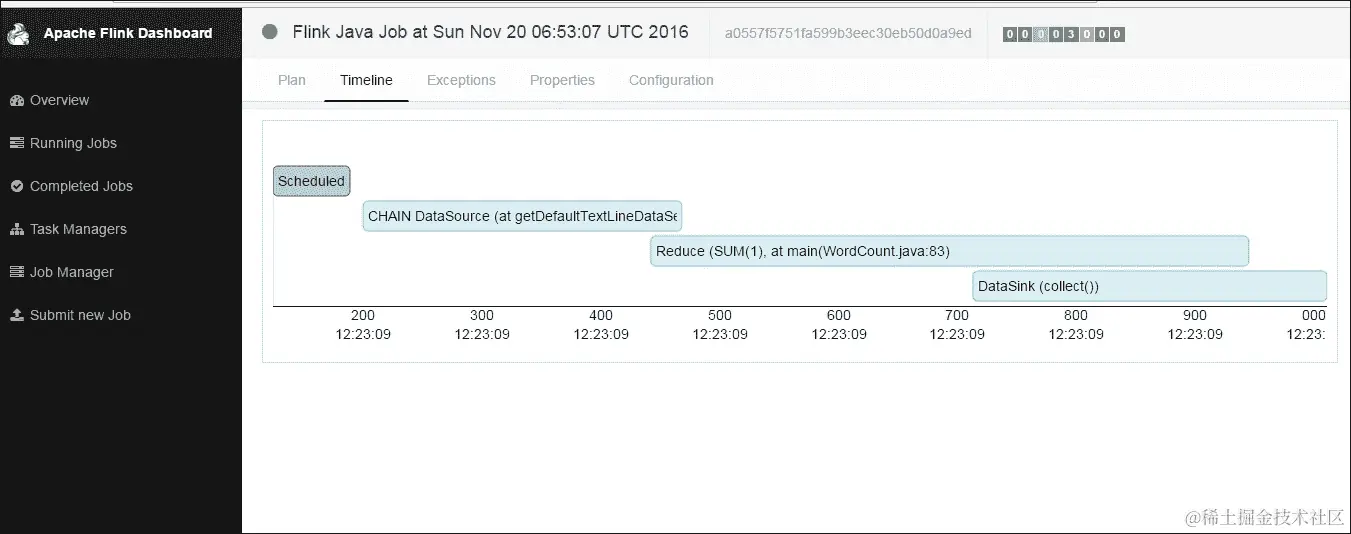
Task: Select the CHAIN DataSource timeline bar
Action: [522, 216]
